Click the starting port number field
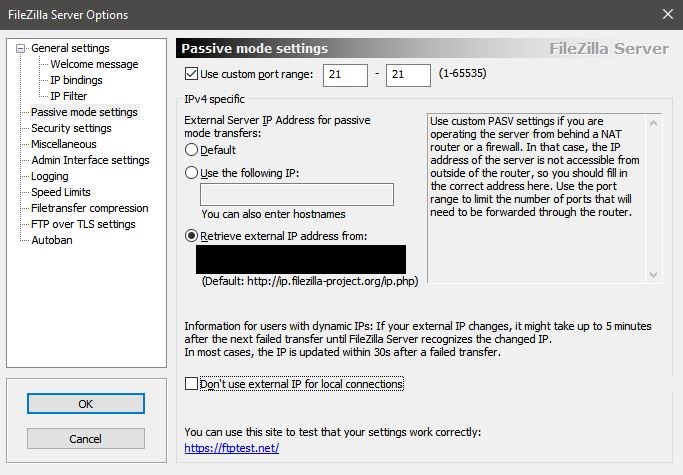This screenshot has height=475, width=683. point(345,75)
